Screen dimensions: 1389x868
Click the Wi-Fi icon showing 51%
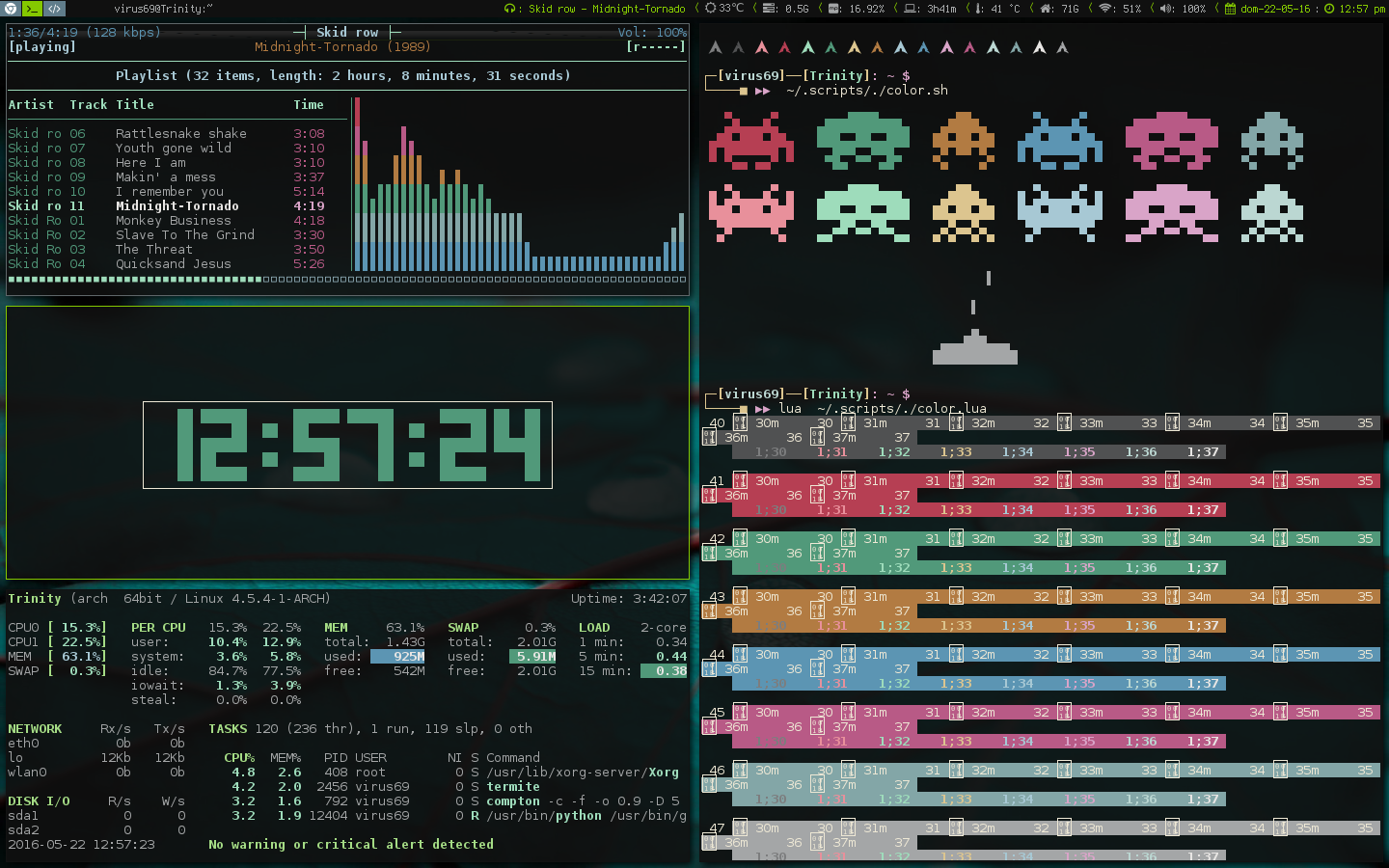[1106, 9]
